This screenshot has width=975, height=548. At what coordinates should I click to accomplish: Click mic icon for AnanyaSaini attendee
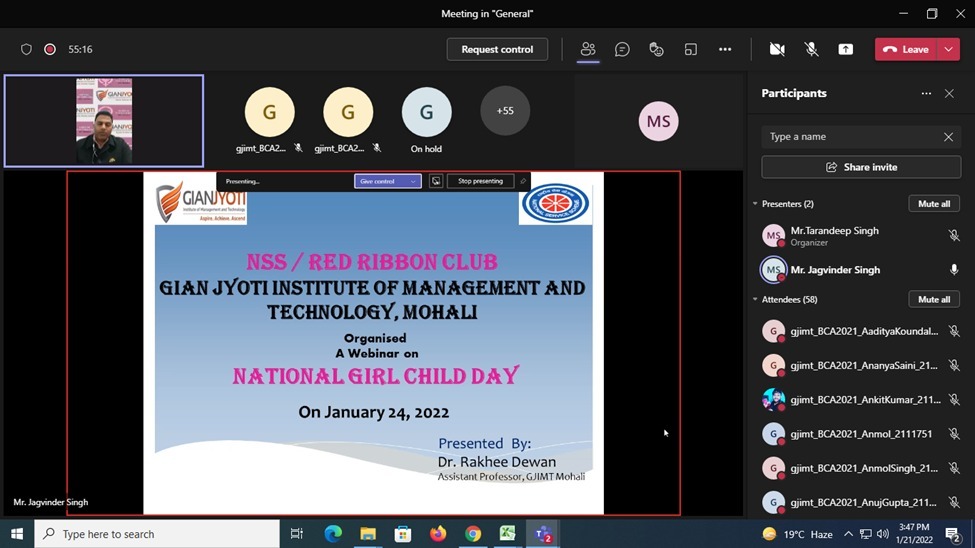pos(954,365)
